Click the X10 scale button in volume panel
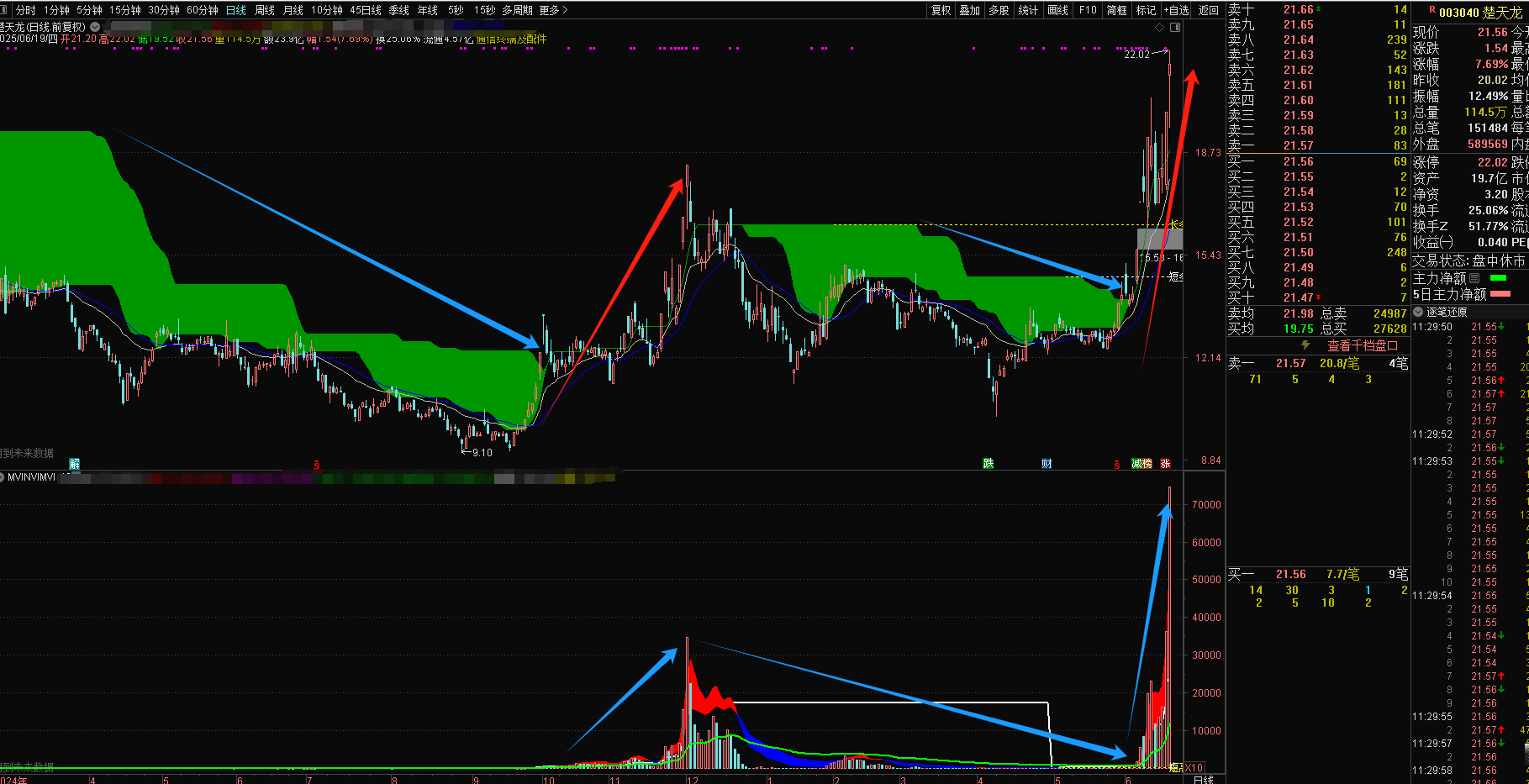Screen dimensions: 1529x784 point(1194,767)
